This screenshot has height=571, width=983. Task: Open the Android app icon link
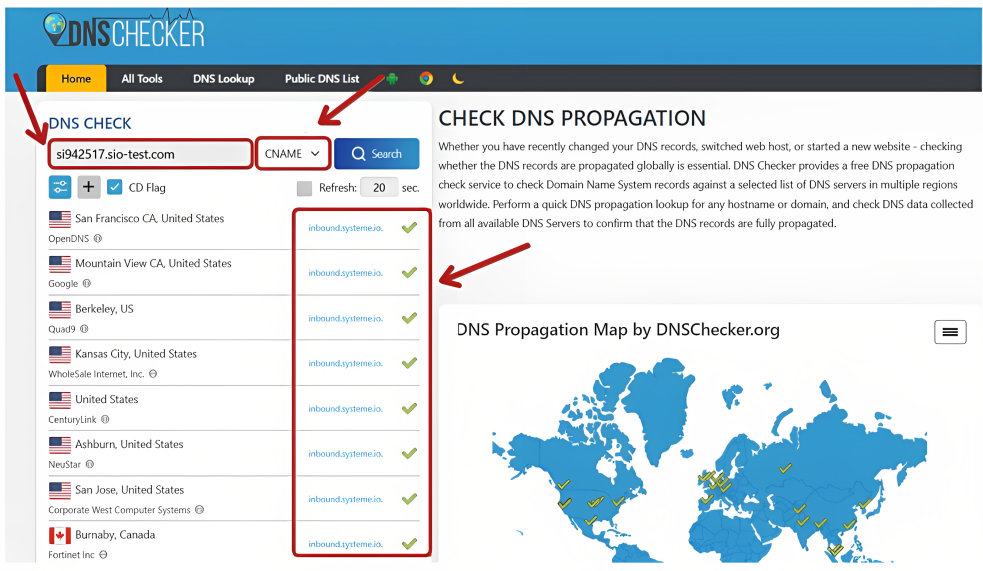tap(392, 78)
